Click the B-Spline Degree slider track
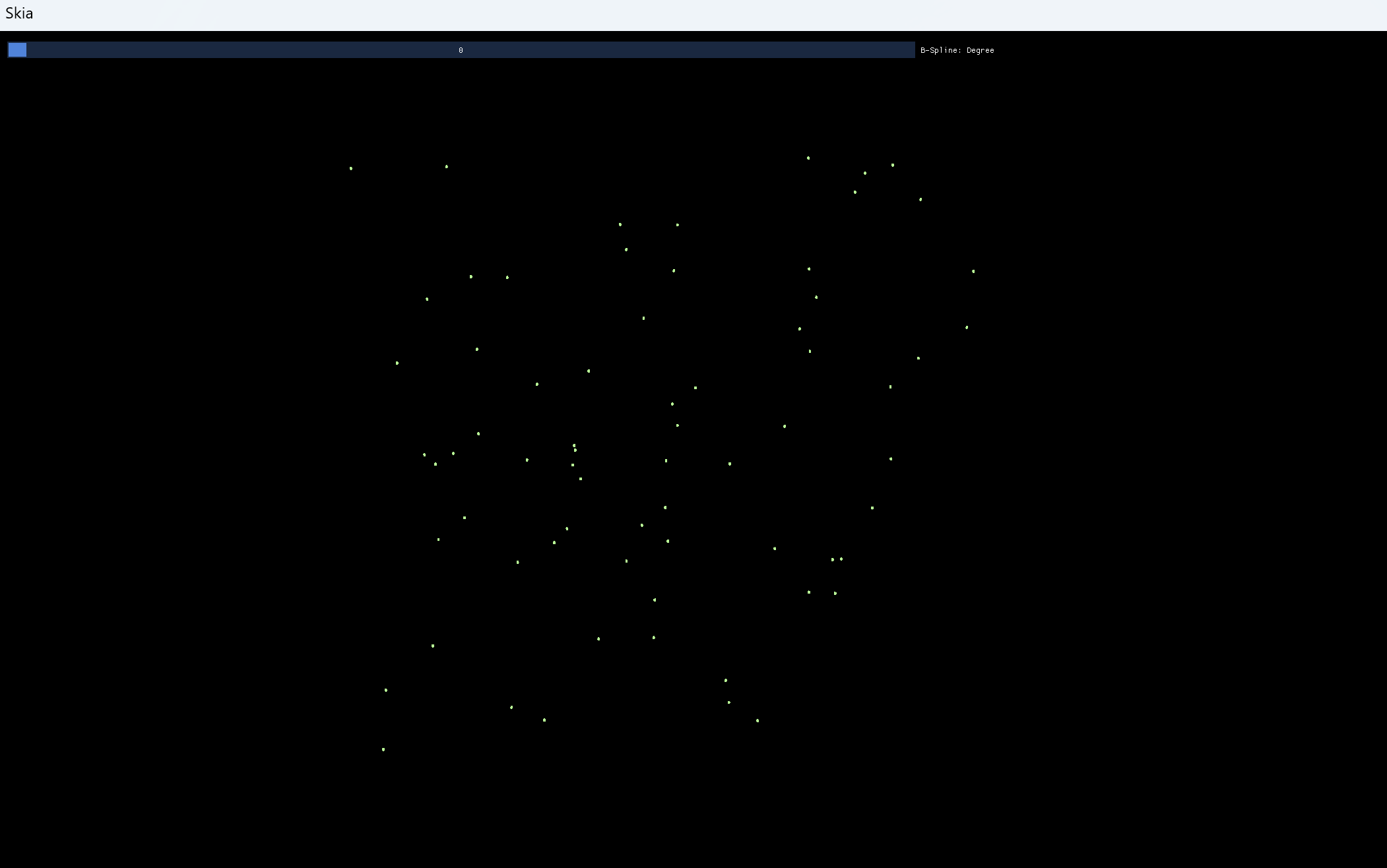 (x=461, y=50)
